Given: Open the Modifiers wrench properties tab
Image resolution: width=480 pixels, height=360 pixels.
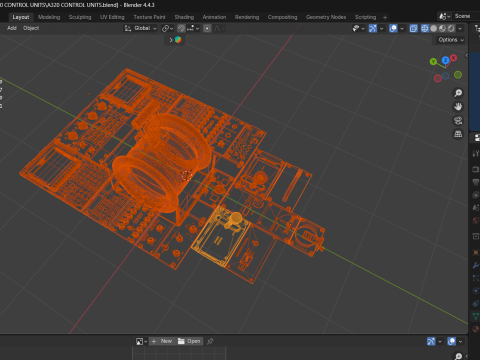Looking at the screenshot, I should click(476, 265).
